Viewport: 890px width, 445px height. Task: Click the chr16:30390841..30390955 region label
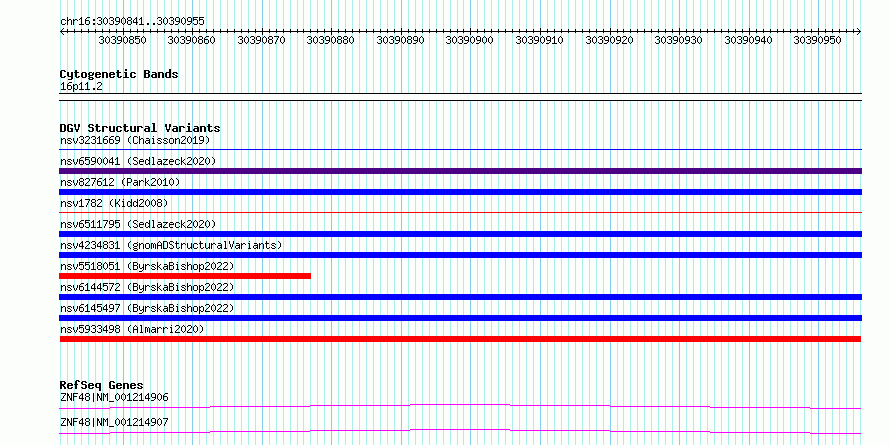(132, 22)
